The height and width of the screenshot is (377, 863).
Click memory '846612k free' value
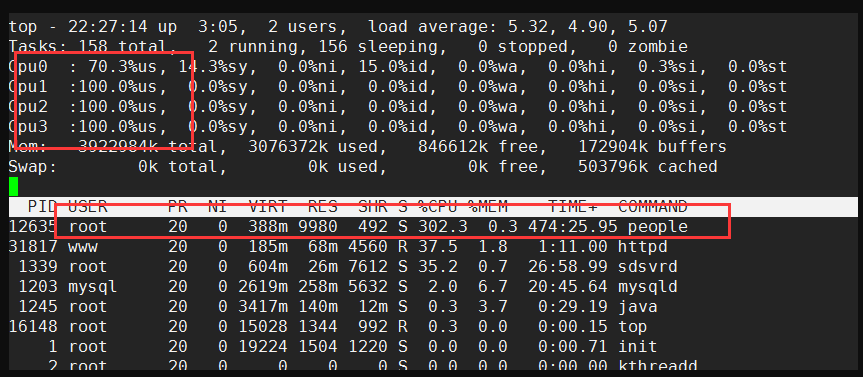(x=478, y=147)
